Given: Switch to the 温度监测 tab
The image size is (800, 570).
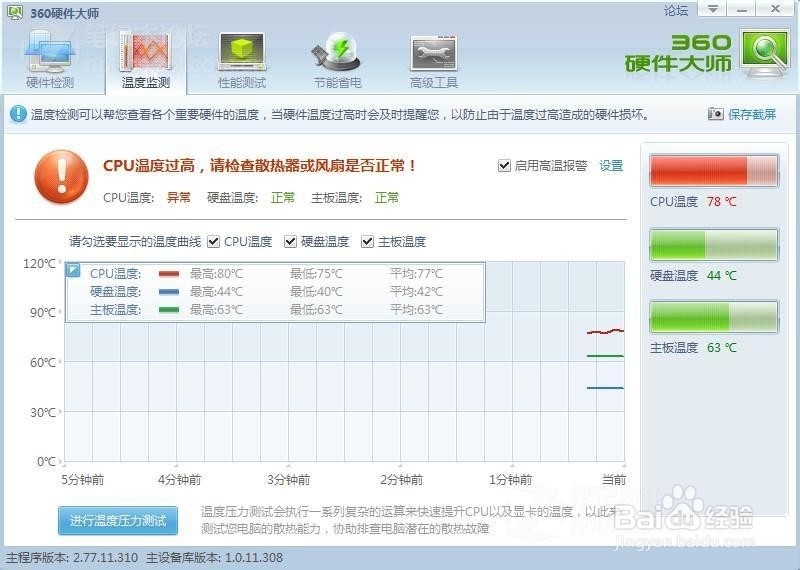Looking at the screenshot, I should 146,60.
